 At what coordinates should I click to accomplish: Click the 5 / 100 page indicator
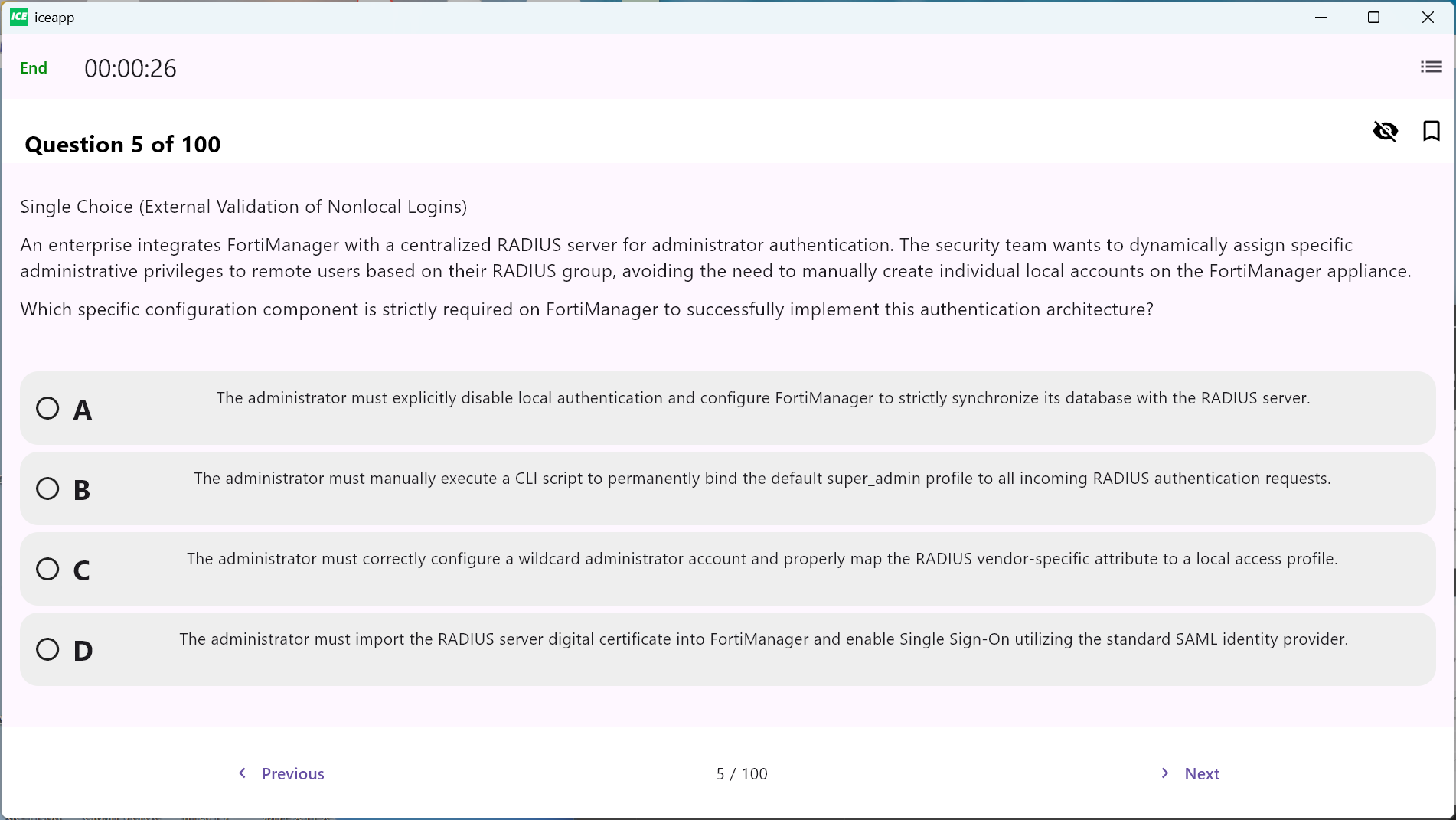pyautogui.click(x=742, y=774)
